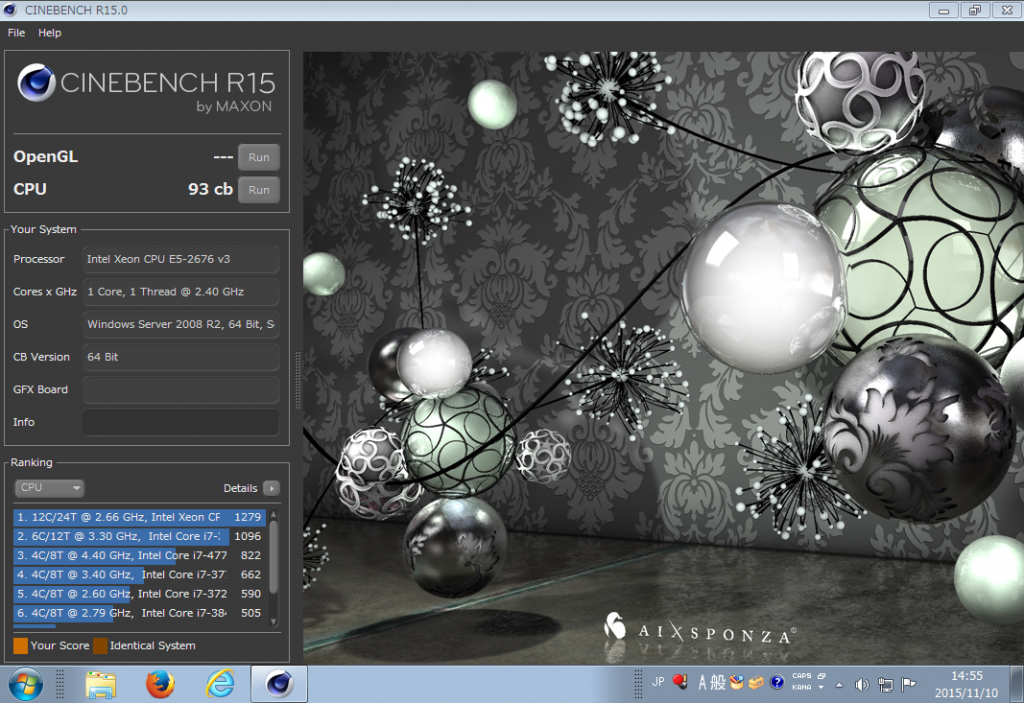The height and width of the screenshot is (703, 1024).
Task: Click the rendered scene image
Action: click(x=664, y=358)
